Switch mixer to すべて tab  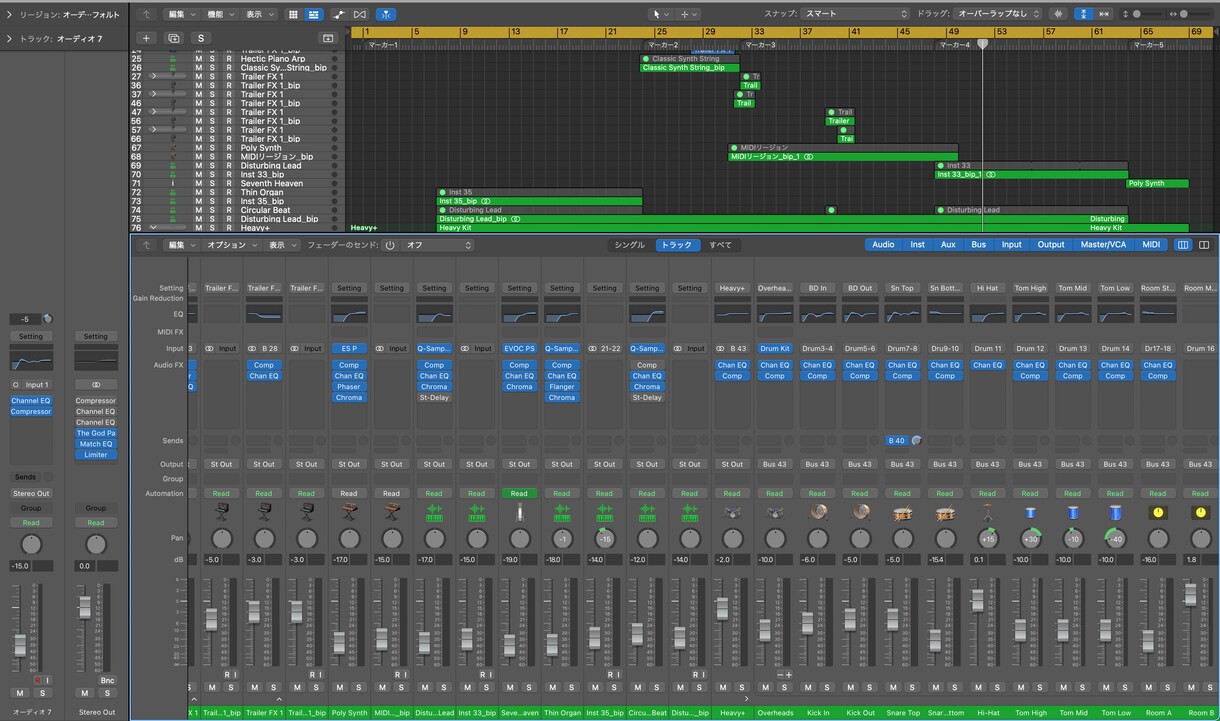click(720, 245)
